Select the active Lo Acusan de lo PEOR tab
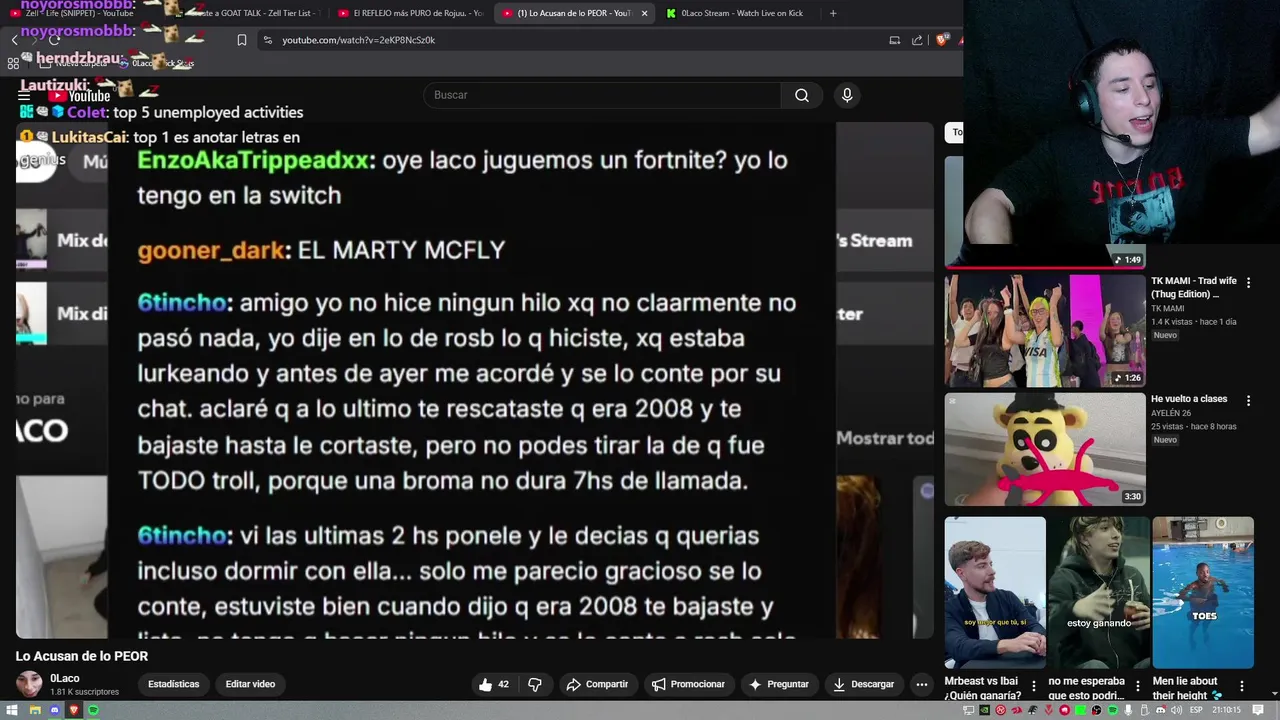The width and height of the screenshot is (1280, 720). (574, 13)
